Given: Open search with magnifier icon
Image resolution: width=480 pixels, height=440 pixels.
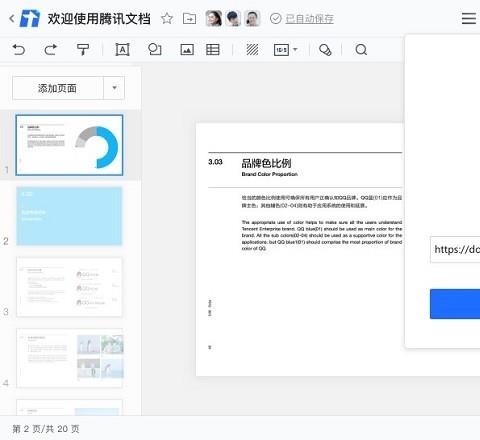Looking at the screenshot, I should click(361, 50).
